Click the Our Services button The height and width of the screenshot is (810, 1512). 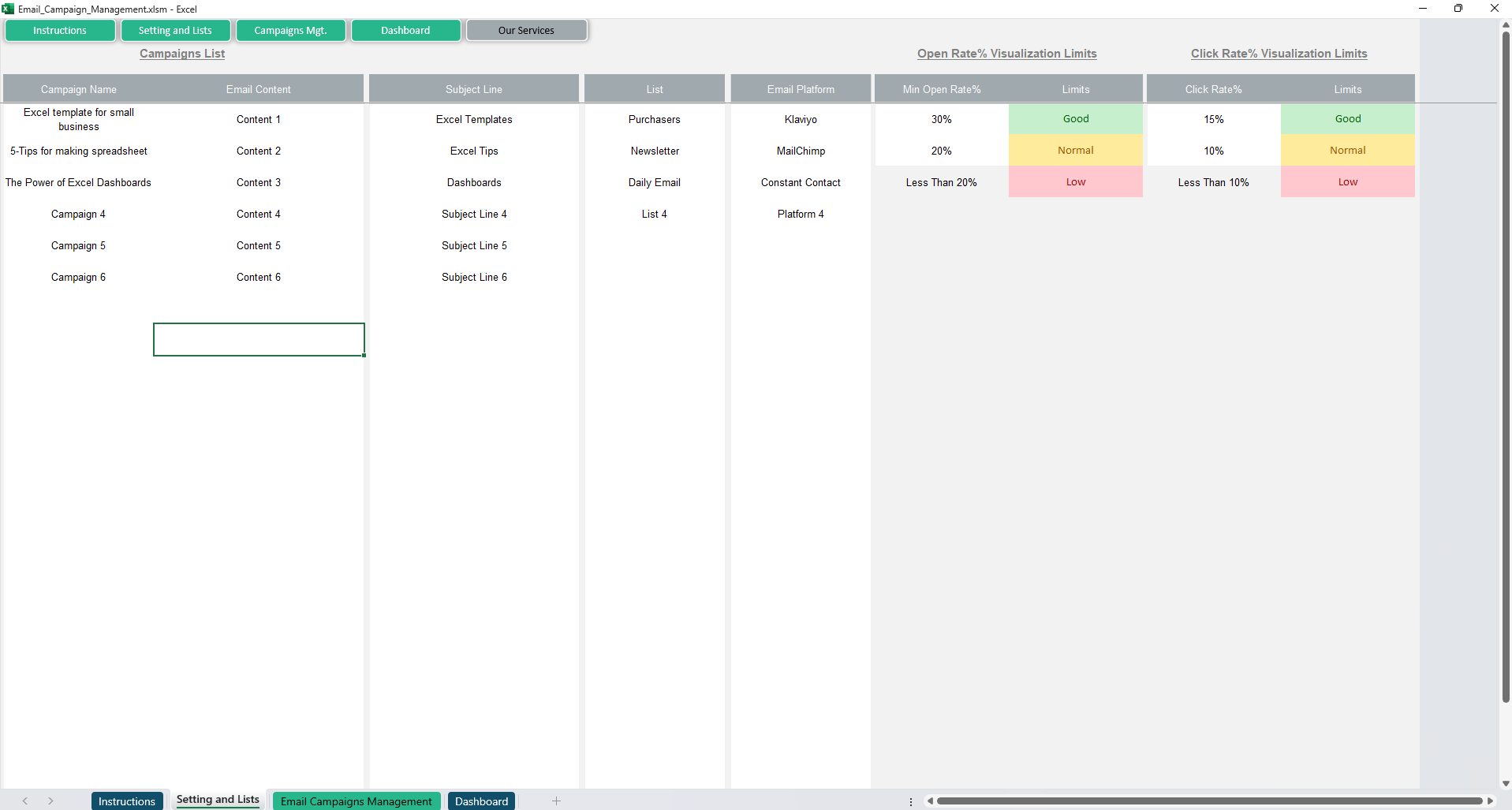(x=526, y=31)
